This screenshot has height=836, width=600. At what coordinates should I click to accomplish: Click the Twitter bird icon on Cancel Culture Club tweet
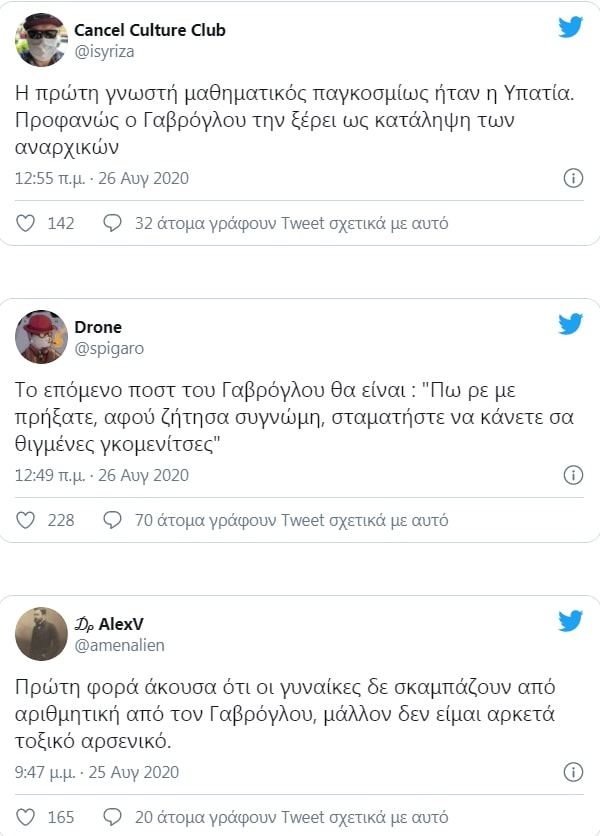[570, 27]
